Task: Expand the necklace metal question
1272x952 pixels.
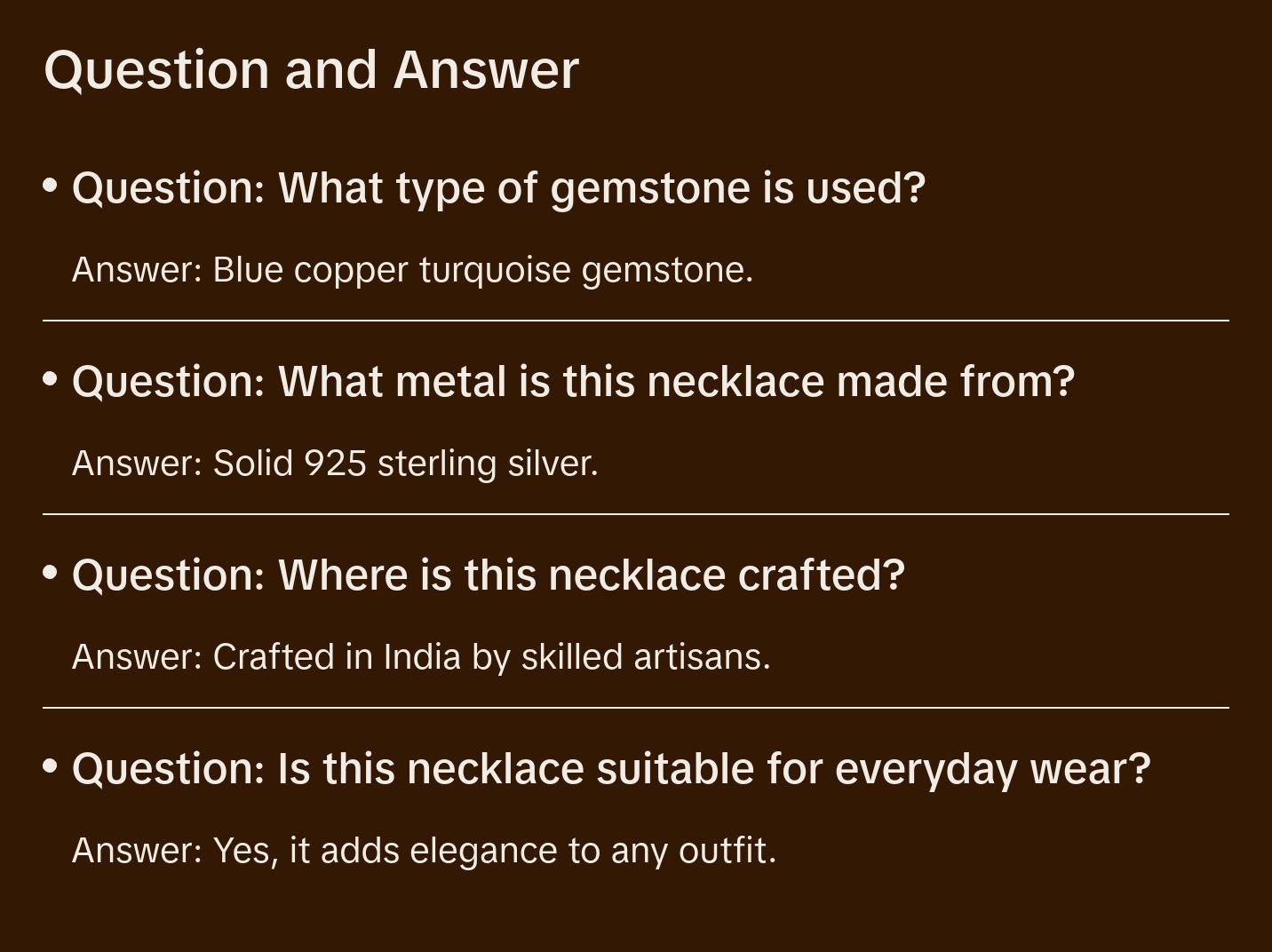Action: pyautogui.click(x=573, y=382)
